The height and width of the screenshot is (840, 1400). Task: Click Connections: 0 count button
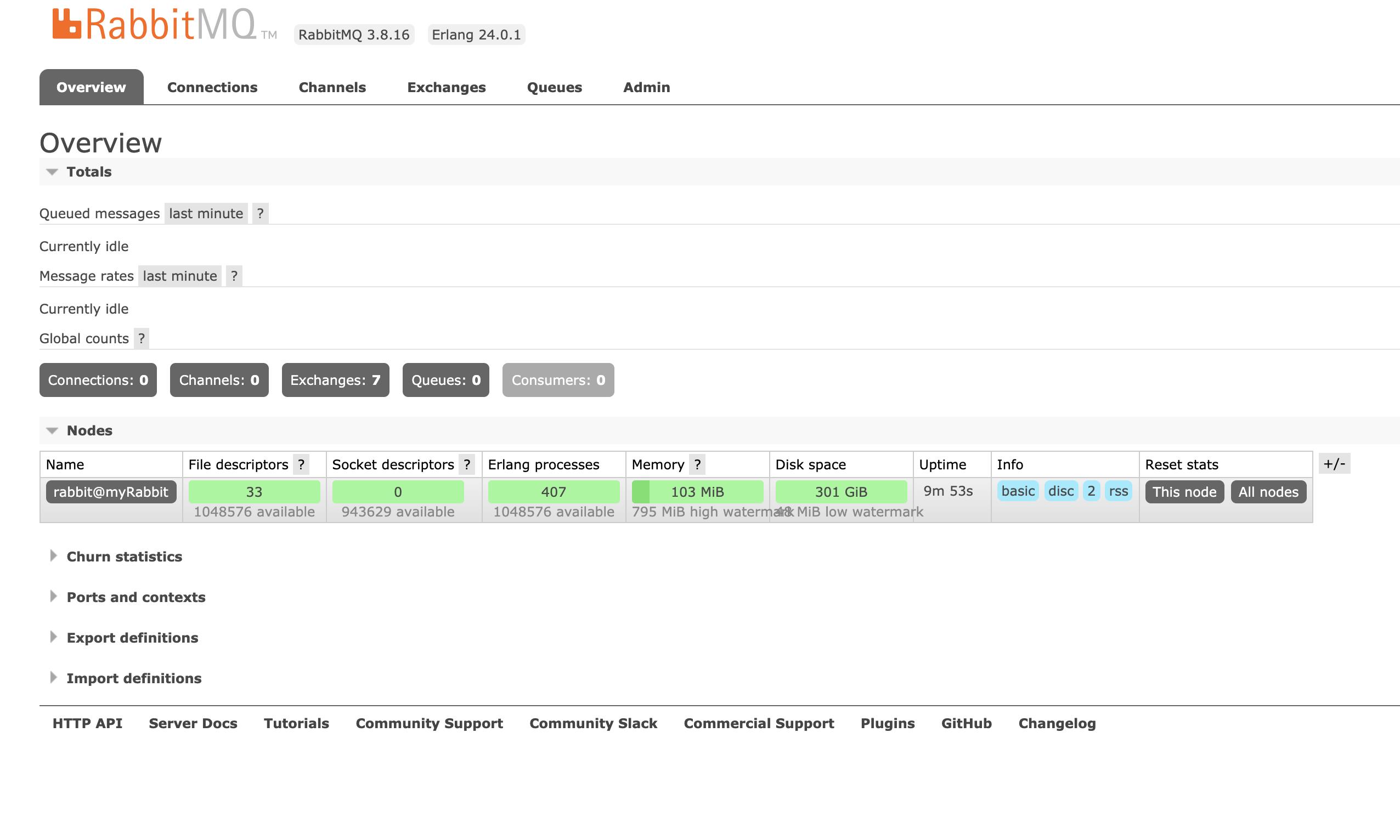pyautogui.click(x=98, y=380)
